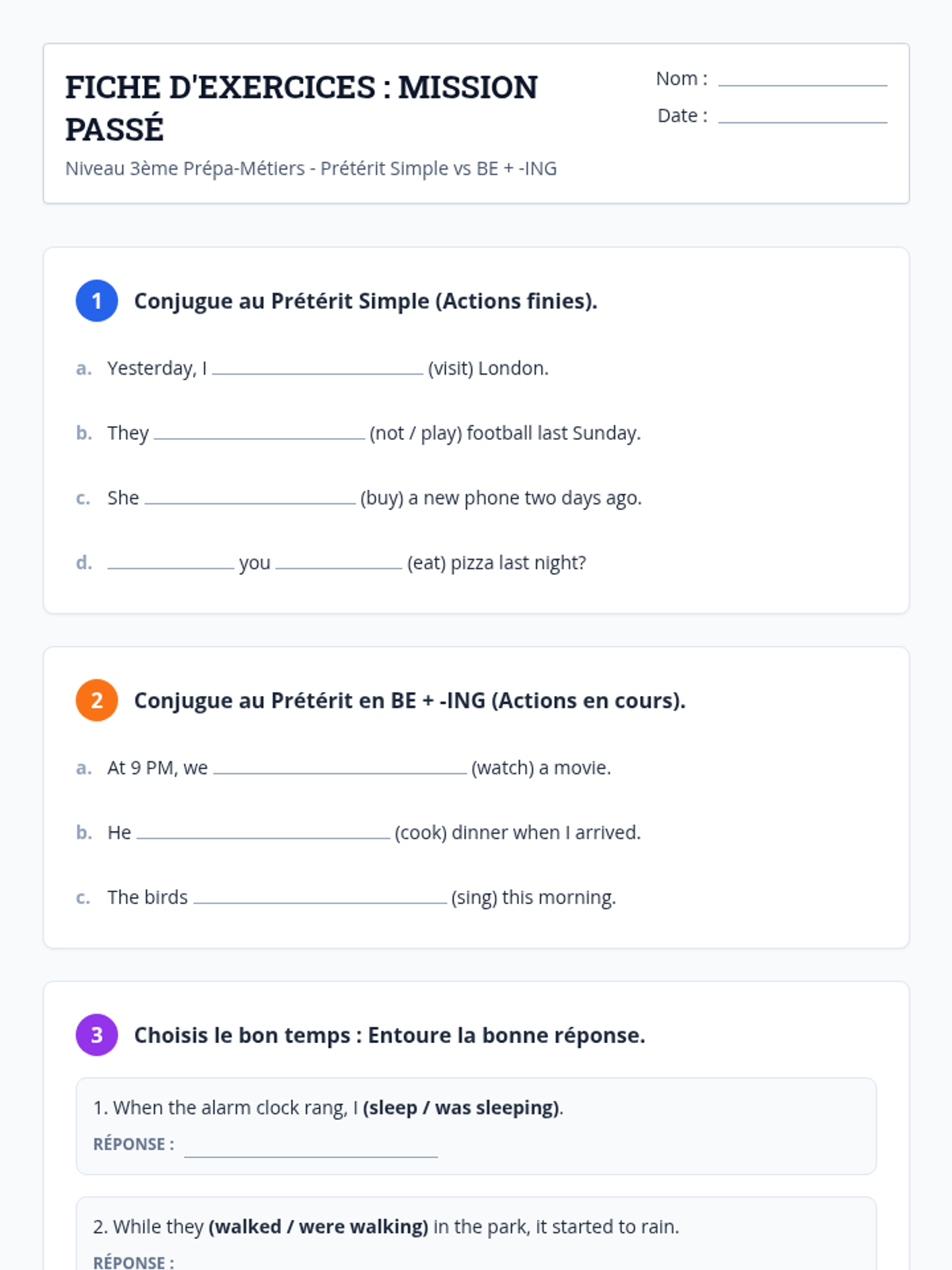Screen dimensions: 952x1270
Task: Click the "FICHE D'EXERCICES : MISSION PASSÉ" title
Action: (301, 108)
